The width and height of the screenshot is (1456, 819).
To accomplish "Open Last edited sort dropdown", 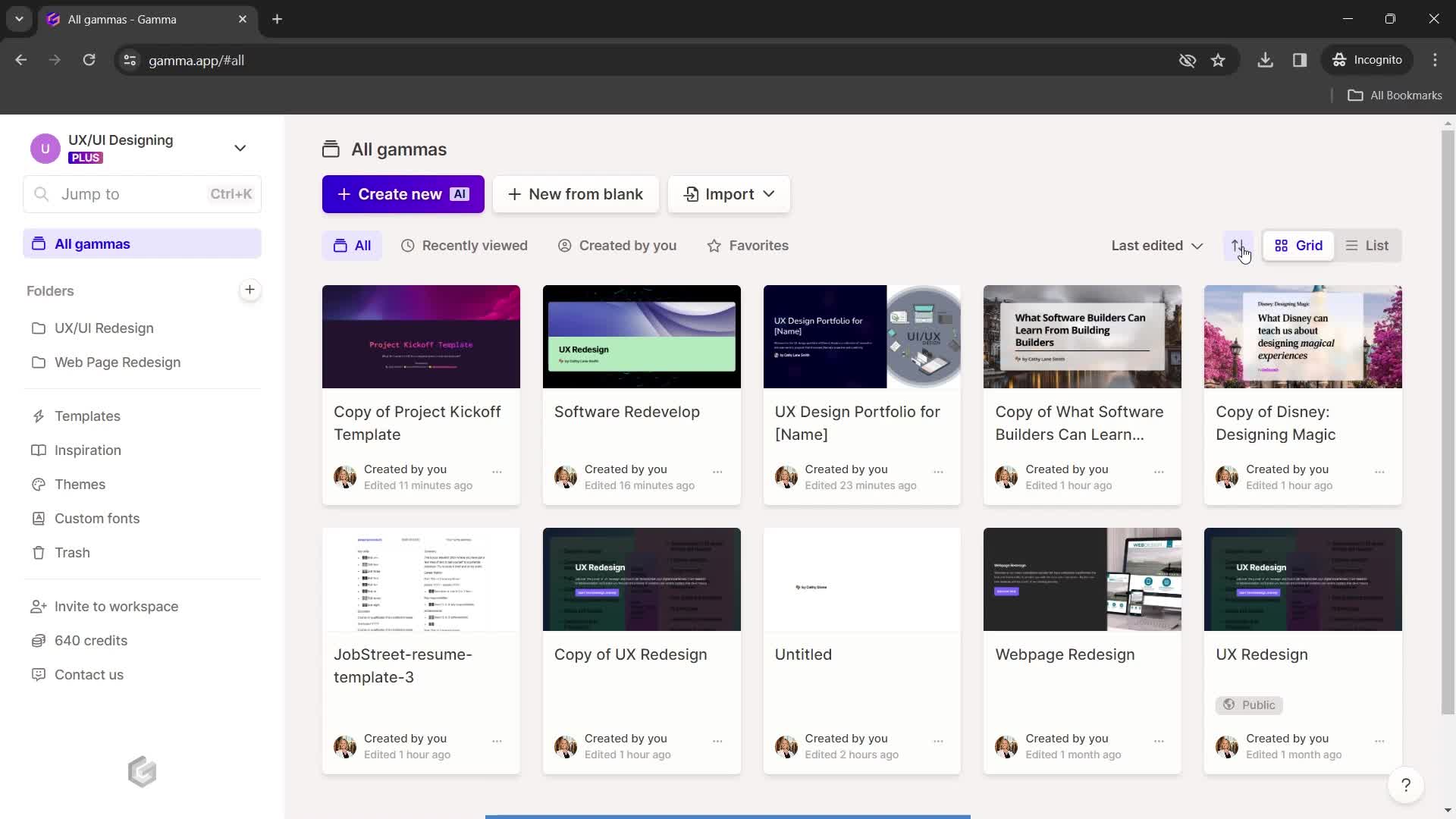I will [x=1156, y=244].
